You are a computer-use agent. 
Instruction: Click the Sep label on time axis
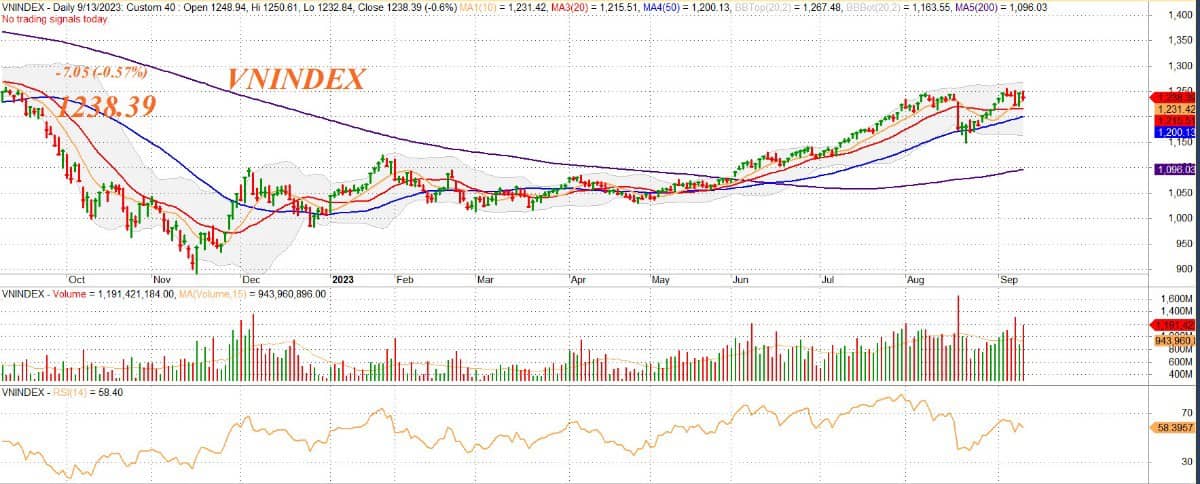click(1007, 281)
